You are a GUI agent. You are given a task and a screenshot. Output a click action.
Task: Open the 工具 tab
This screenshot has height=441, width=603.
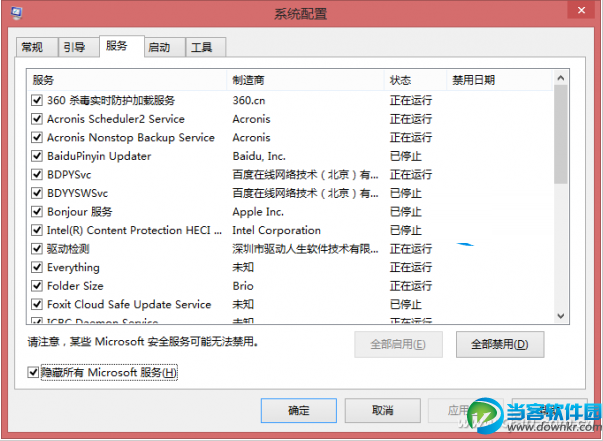coord(205,47)
